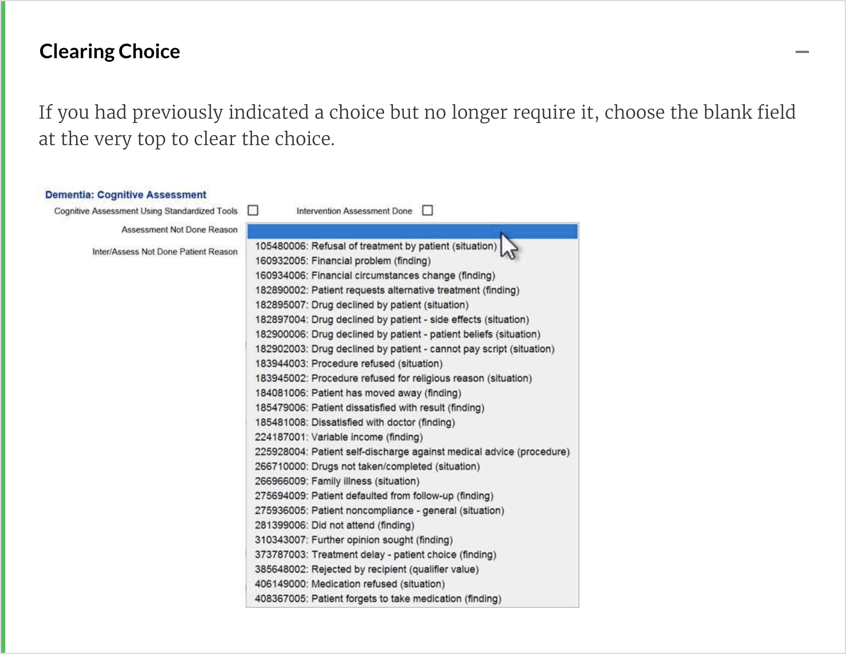The height and width of the screenshot is (654, 846).
Task: Choose Patient self-discharge against medical advice
Action: [411, 452]
